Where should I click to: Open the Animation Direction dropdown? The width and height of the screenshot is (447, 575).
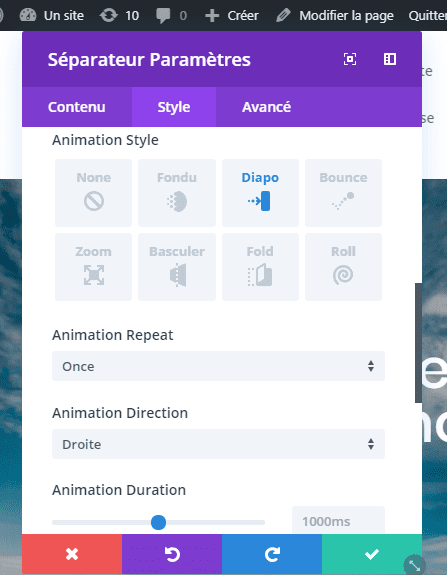(x=219, y=444)
